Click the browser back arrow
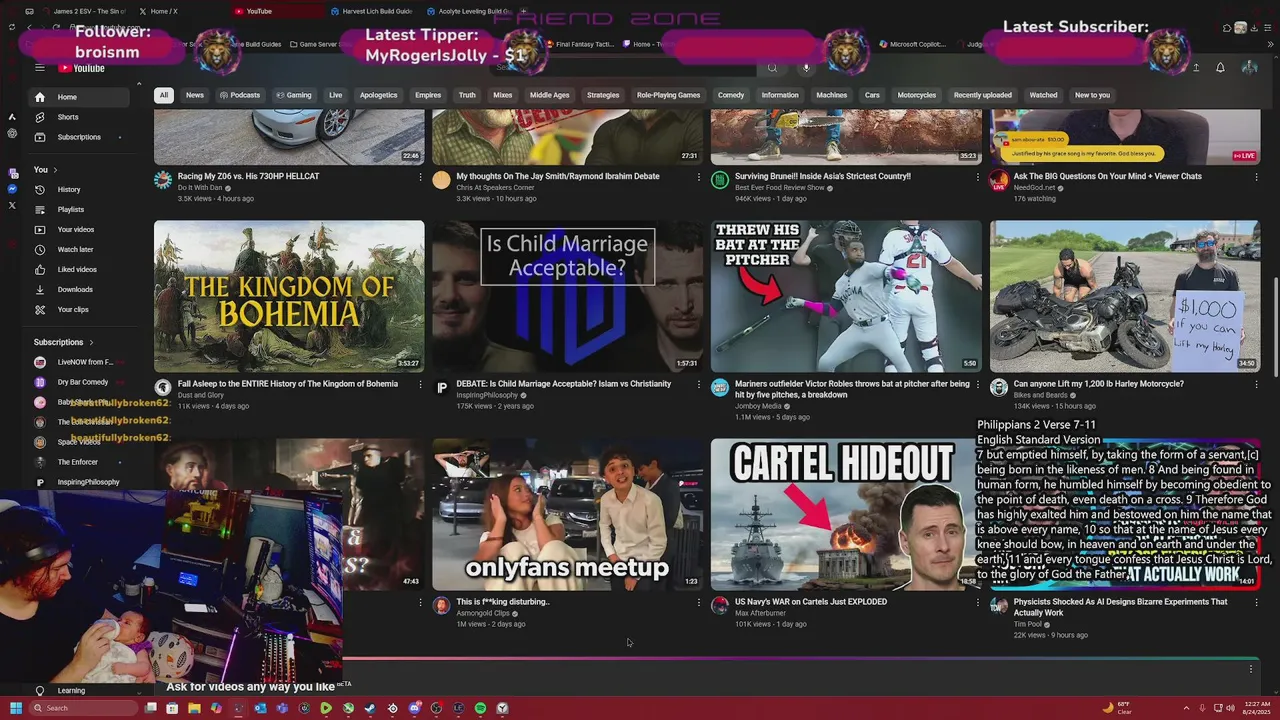This screenshot has height=720, width=1280. [x=29, y=27]
